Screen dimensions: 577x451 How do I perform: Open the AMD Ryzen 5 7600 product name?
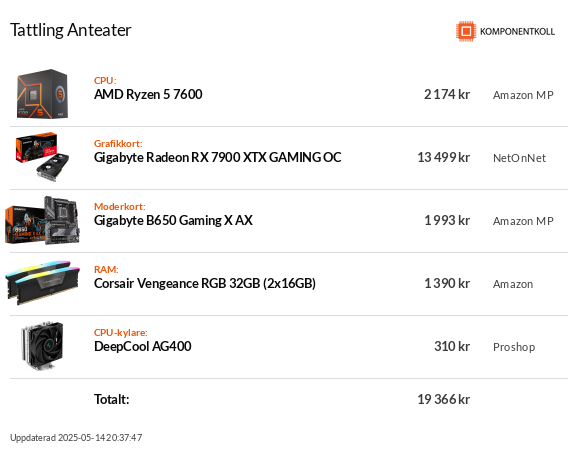tap(148, 95)
